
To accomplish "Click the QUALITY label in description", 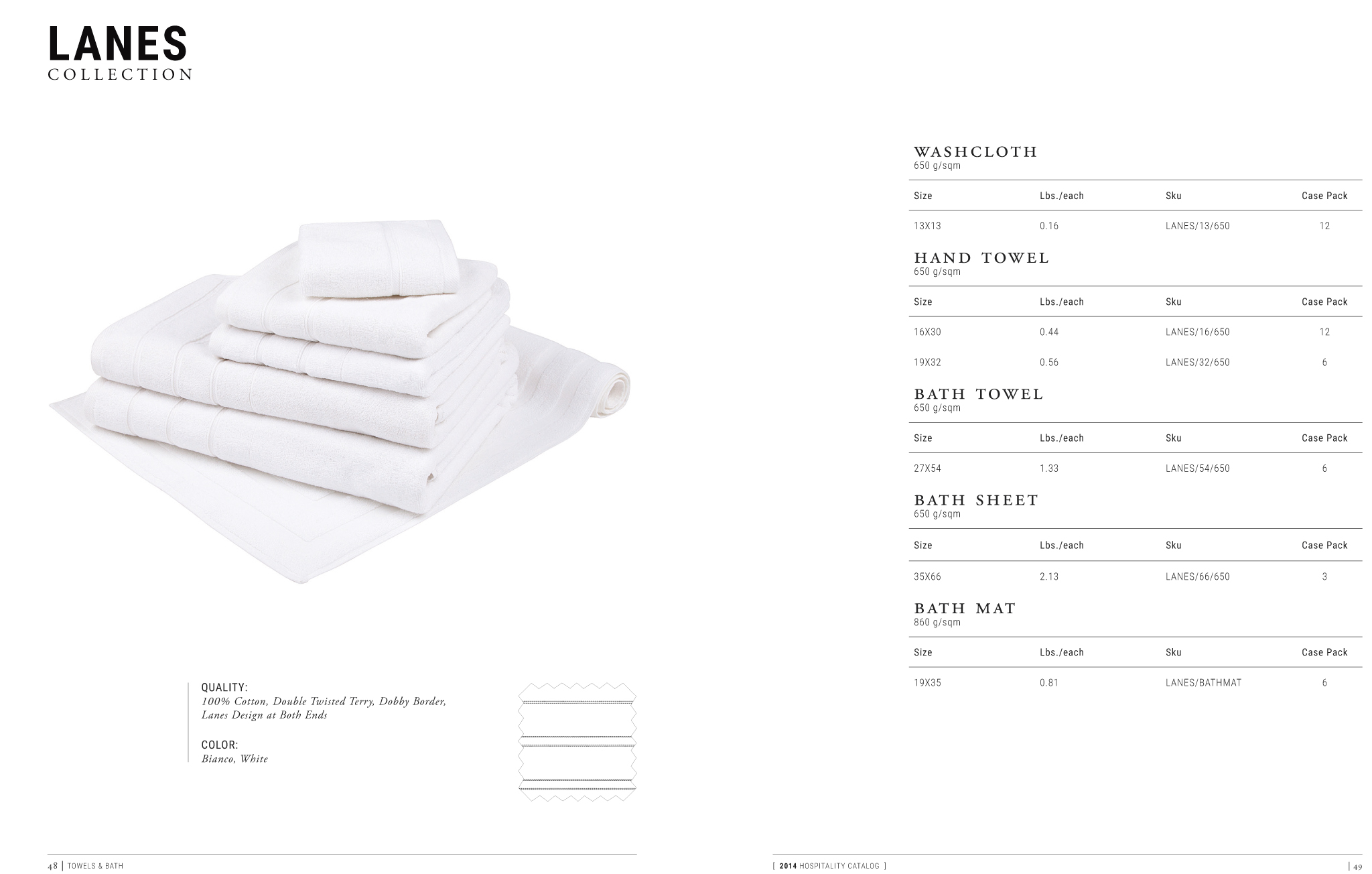I will tap(224, 688).
